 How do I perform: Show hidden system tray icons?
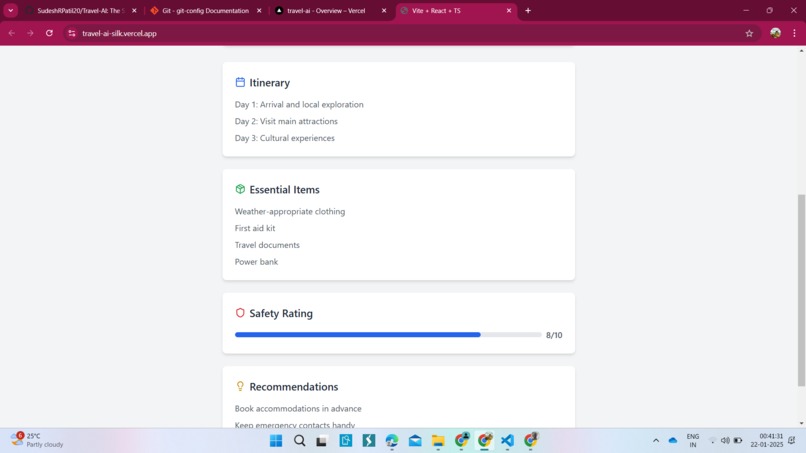click(x=656, y=440)
